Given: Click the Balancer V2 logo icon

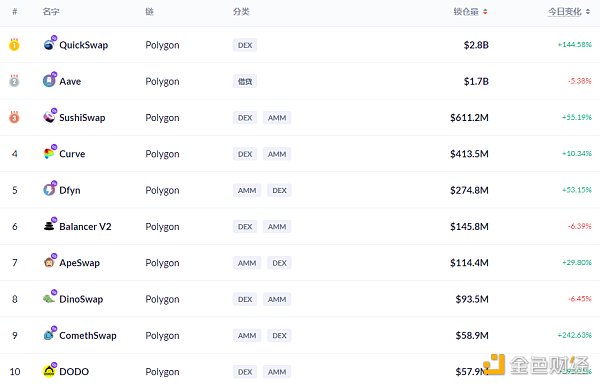Looking at the screenshot, I should click(x=49, y=226).
